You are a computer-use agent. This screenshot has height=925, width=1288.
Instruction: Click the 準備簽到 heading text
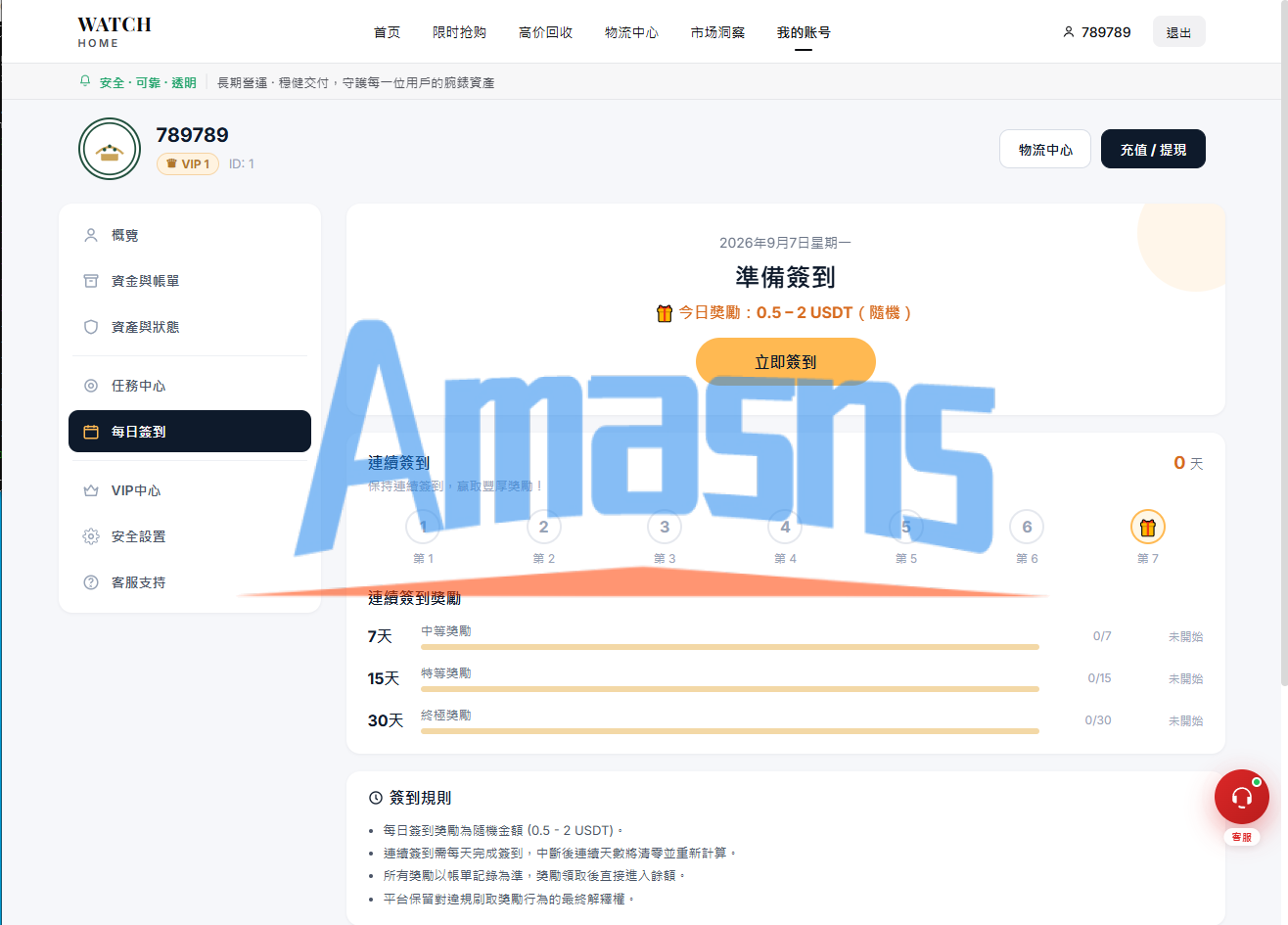pos(786,277)
